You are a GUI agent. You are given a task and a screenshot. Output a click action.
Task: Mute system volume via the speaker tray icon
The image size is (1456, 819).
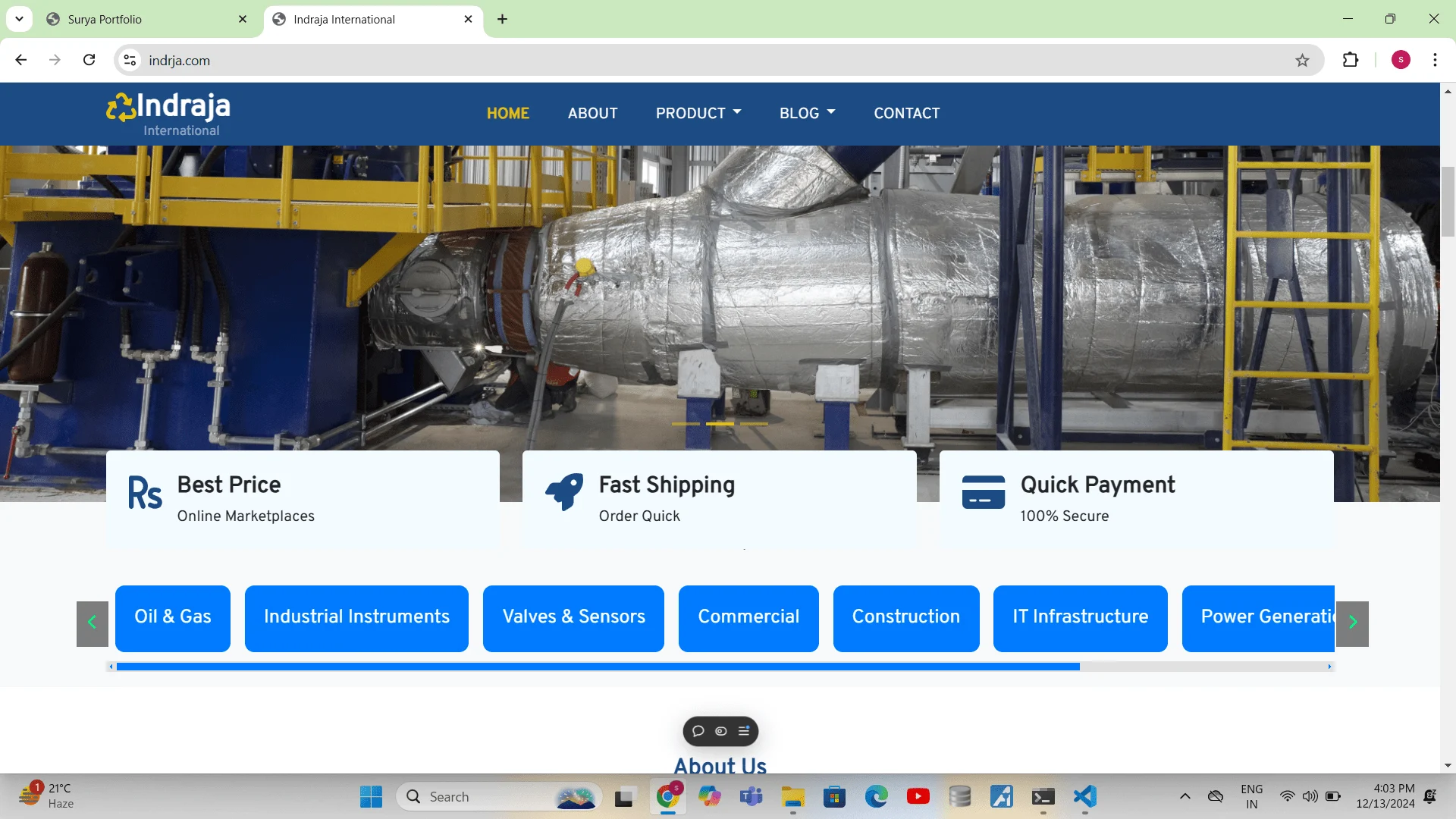coord(1310,796)
